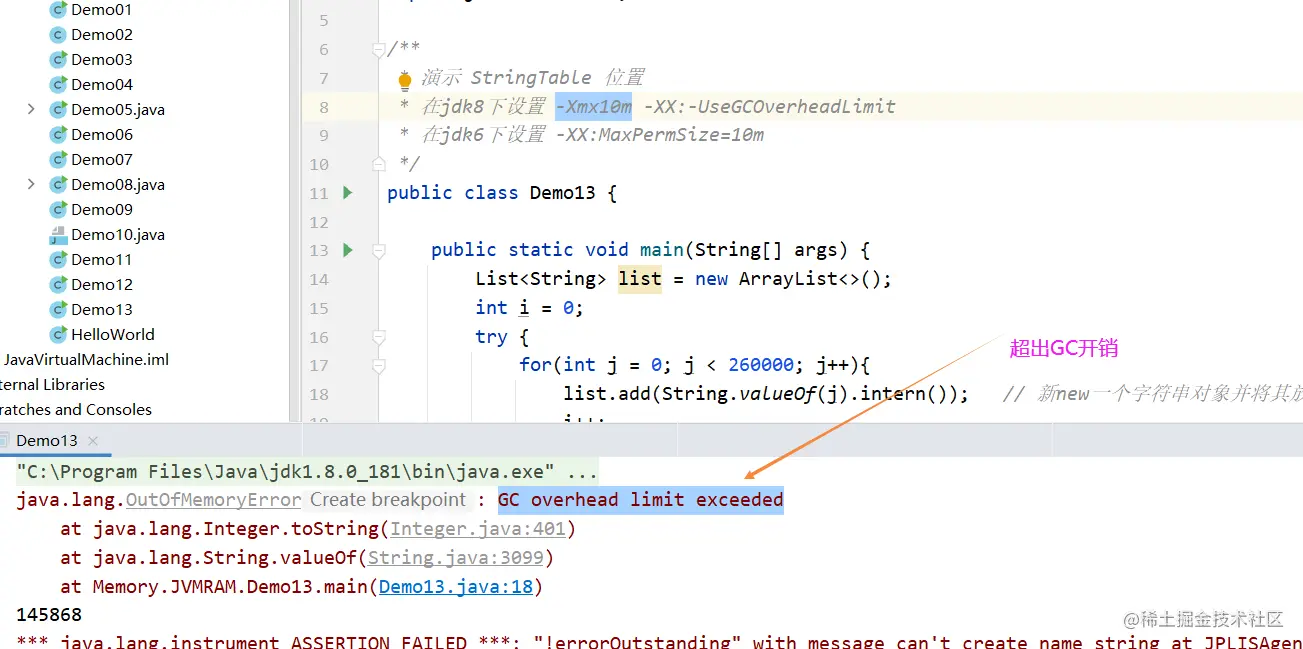The height and width of the screenshot is (649, 1303).
Task: Click the HelloWorld class icon
Action: (x=58, y=335)
